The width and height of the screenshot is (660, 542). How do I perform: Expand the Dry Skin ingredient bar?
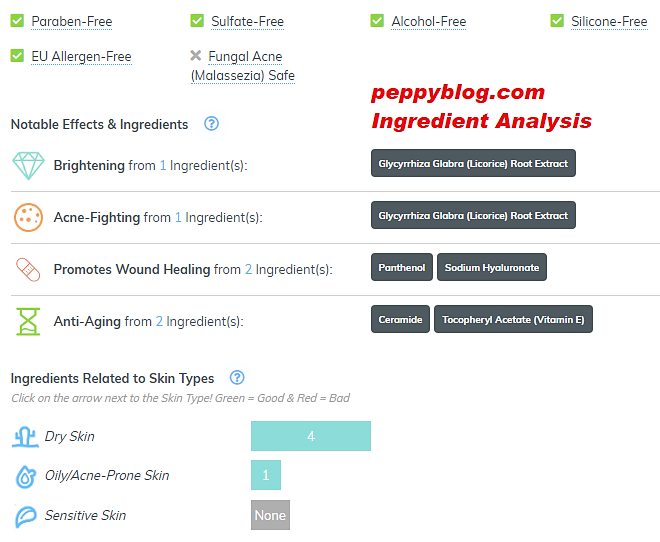coord(310,436)
